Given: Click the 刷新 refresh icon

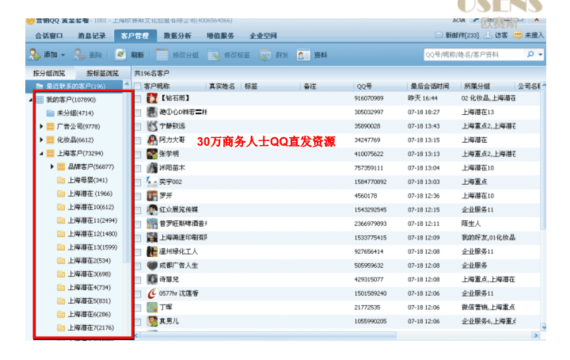Looking at the screenshot, I should (120, 55).
